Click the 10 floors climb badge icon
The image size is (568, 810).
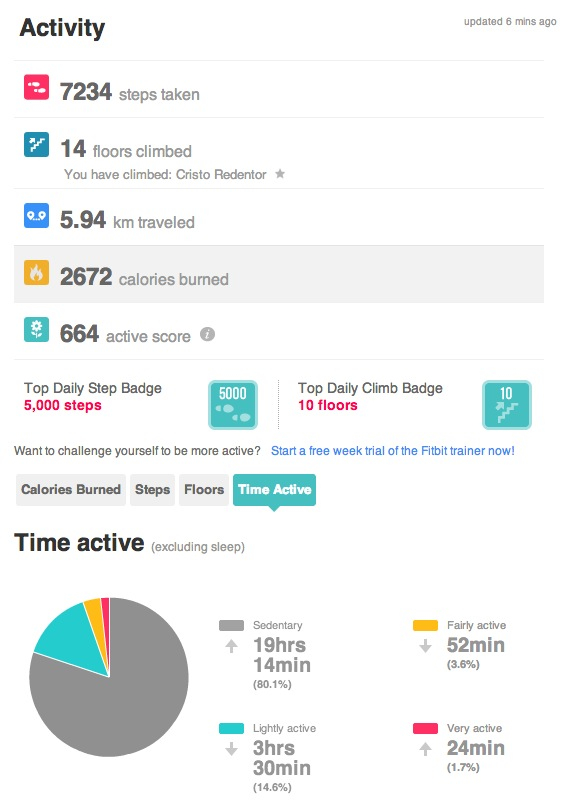[x=507, y=404]
